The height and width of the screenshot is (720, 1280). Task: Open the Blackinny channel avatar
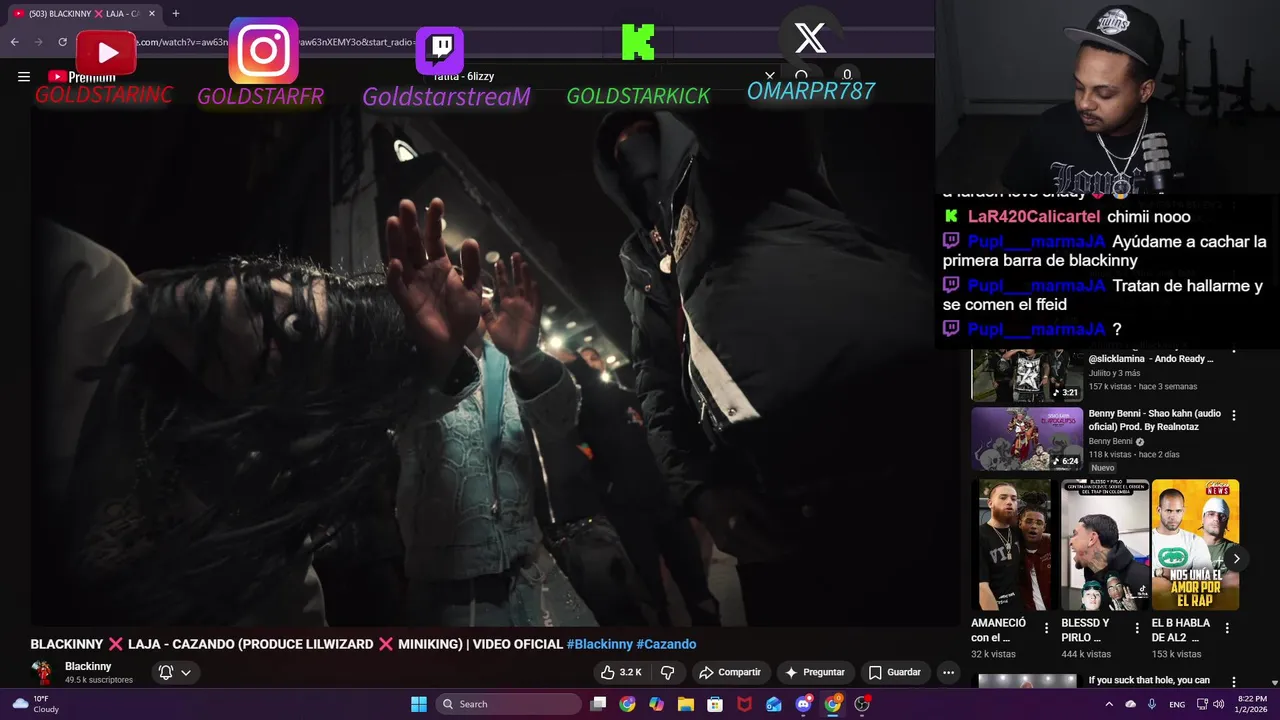coord(42,672)
